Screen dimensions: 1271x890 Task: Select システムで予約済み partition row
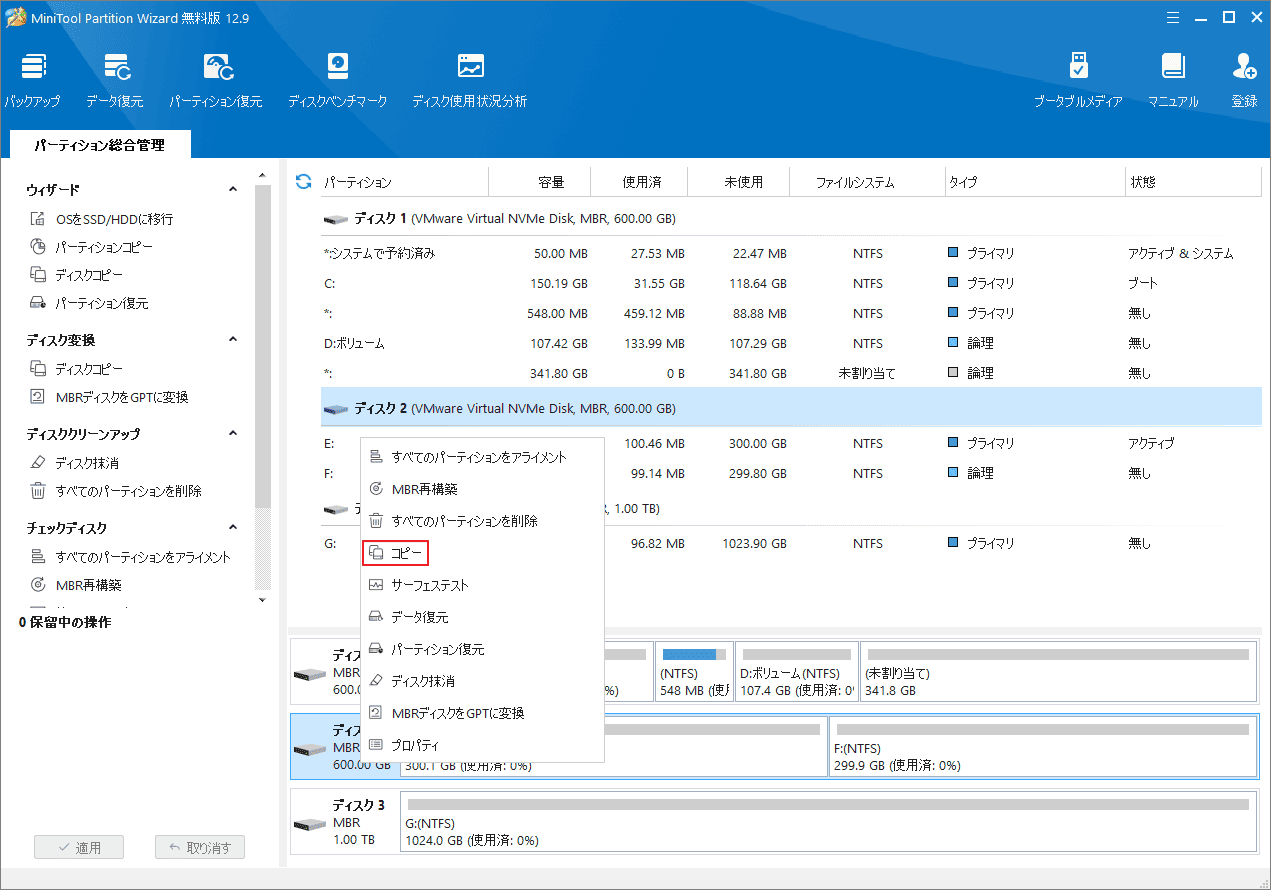click(790, 253)
